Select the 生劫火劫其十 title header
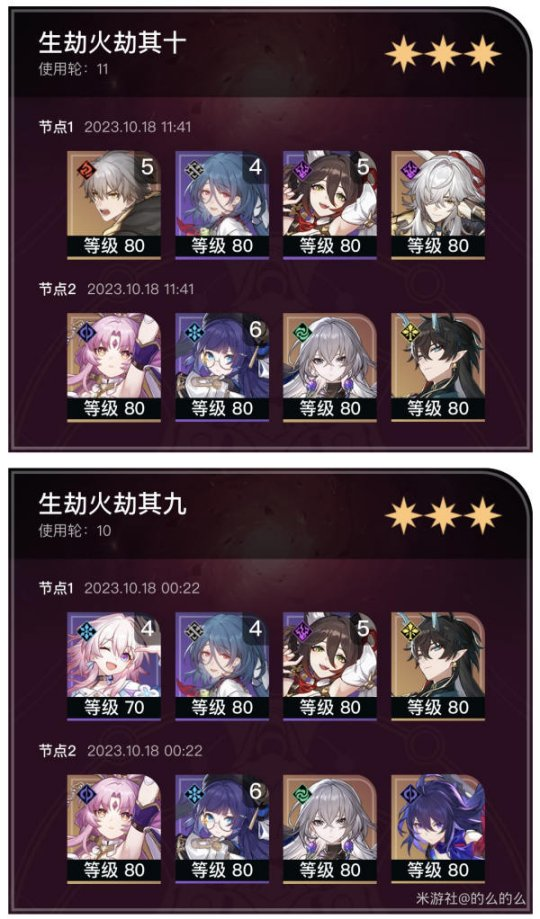This screenshot has height=919, width=540. tap(113, 43)
